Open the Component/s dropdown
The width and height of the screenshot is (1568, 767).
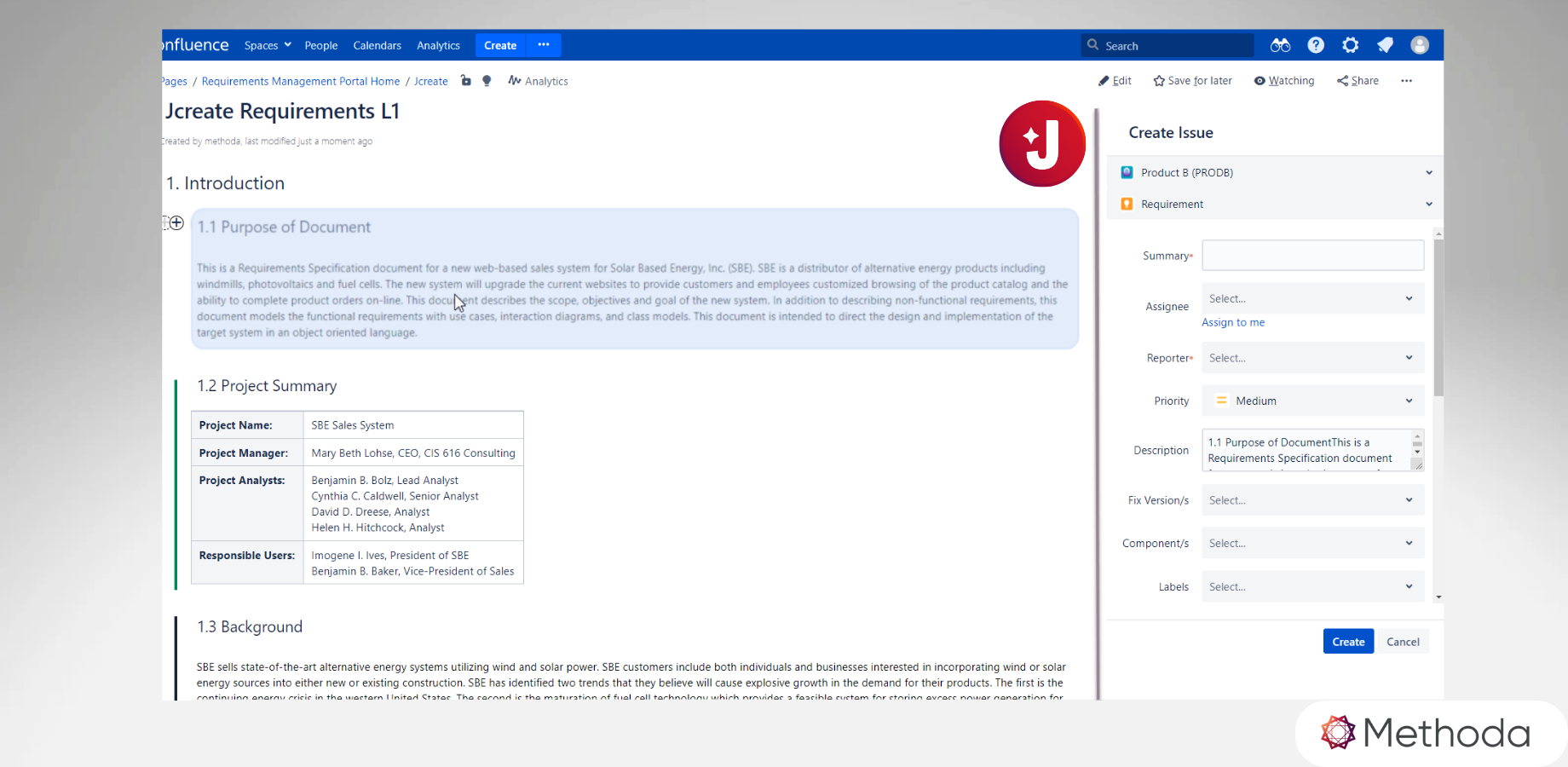point(1312,543)
